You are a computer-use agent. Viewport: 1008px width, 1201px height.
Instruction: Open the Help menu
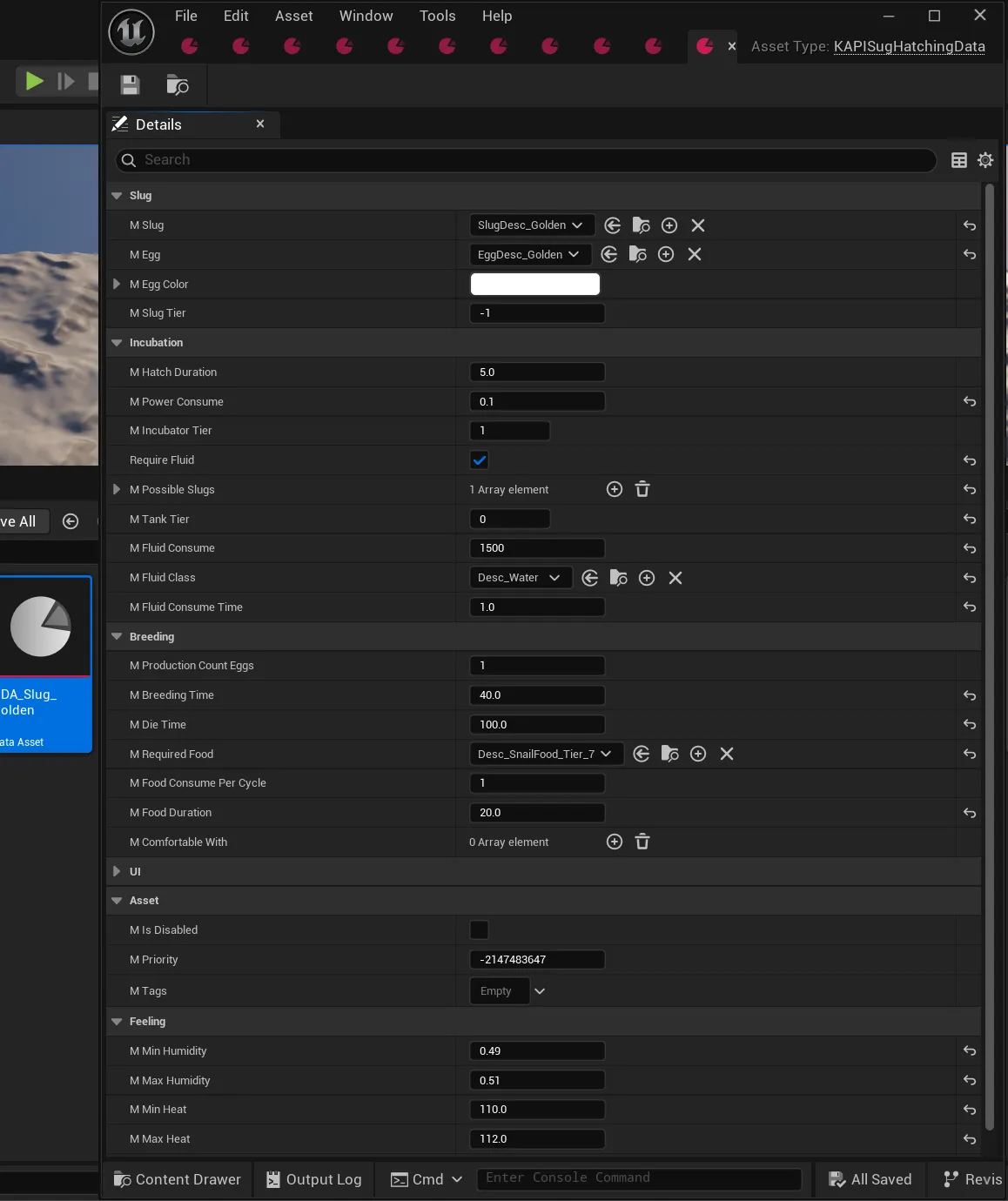click(x=497, y=16)
